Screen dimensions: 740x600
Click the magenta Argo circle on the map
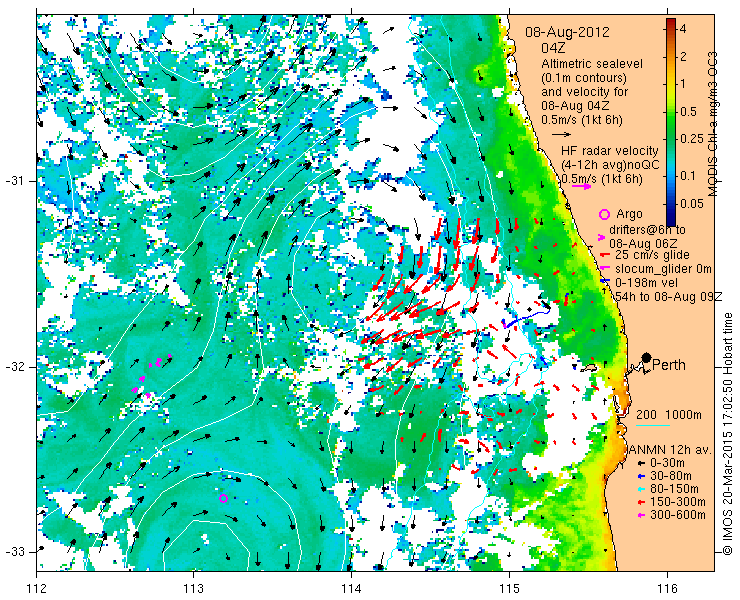224,498
